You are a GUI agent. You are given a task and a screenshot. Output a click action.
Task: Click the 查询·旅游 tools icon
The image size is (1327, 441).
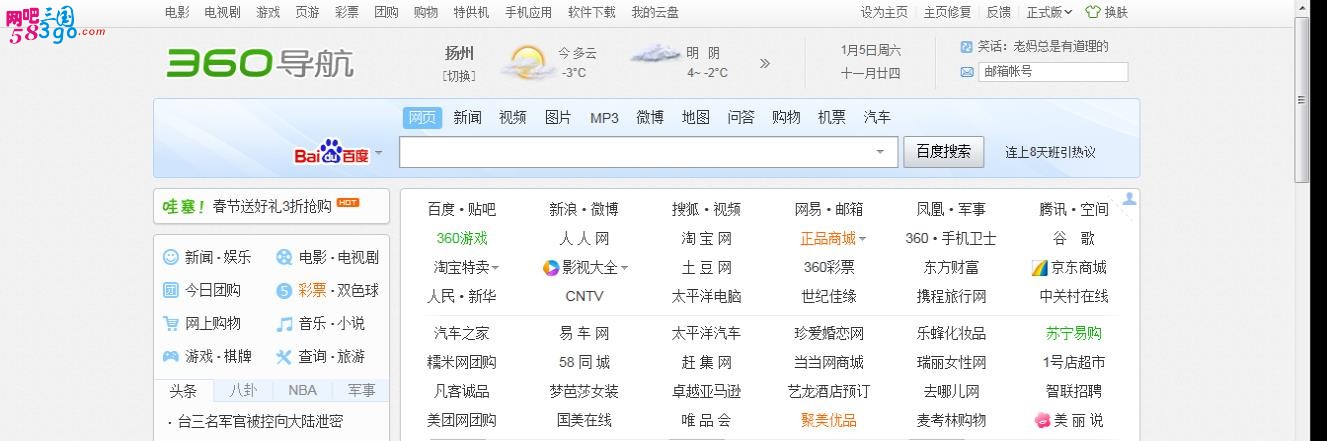pyautogui.click(x=284, y=356)
